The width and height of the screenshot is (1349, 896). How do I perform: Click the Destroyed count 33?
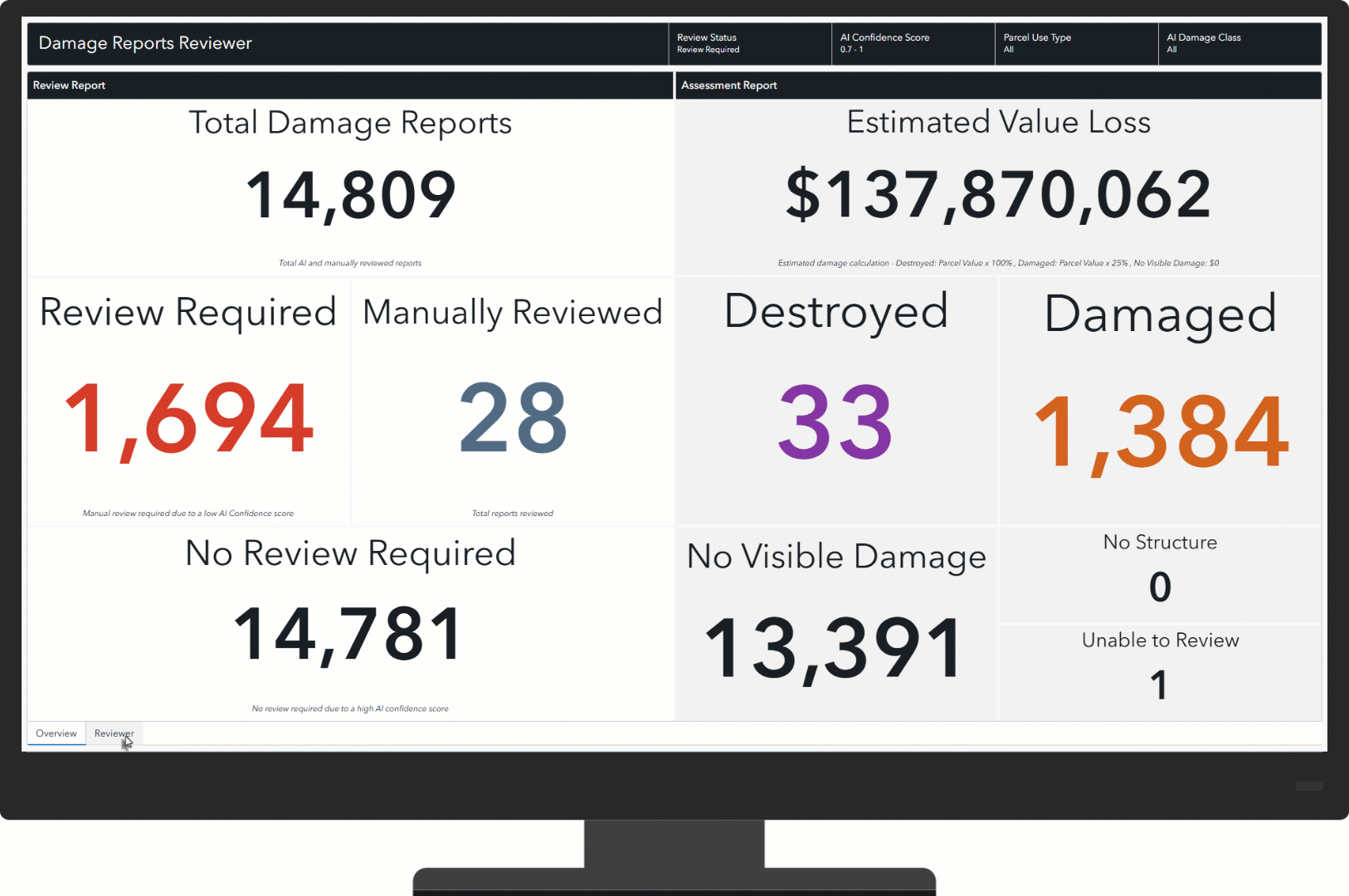pos(835,422)
